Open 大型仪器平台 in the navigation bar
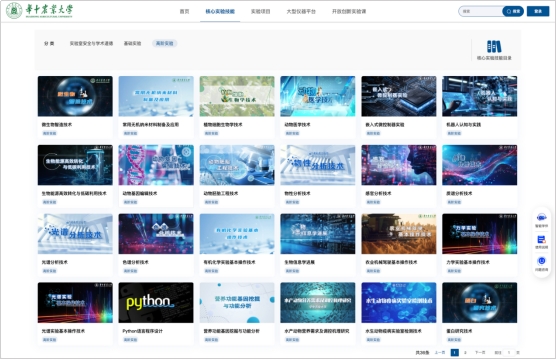 301,11
